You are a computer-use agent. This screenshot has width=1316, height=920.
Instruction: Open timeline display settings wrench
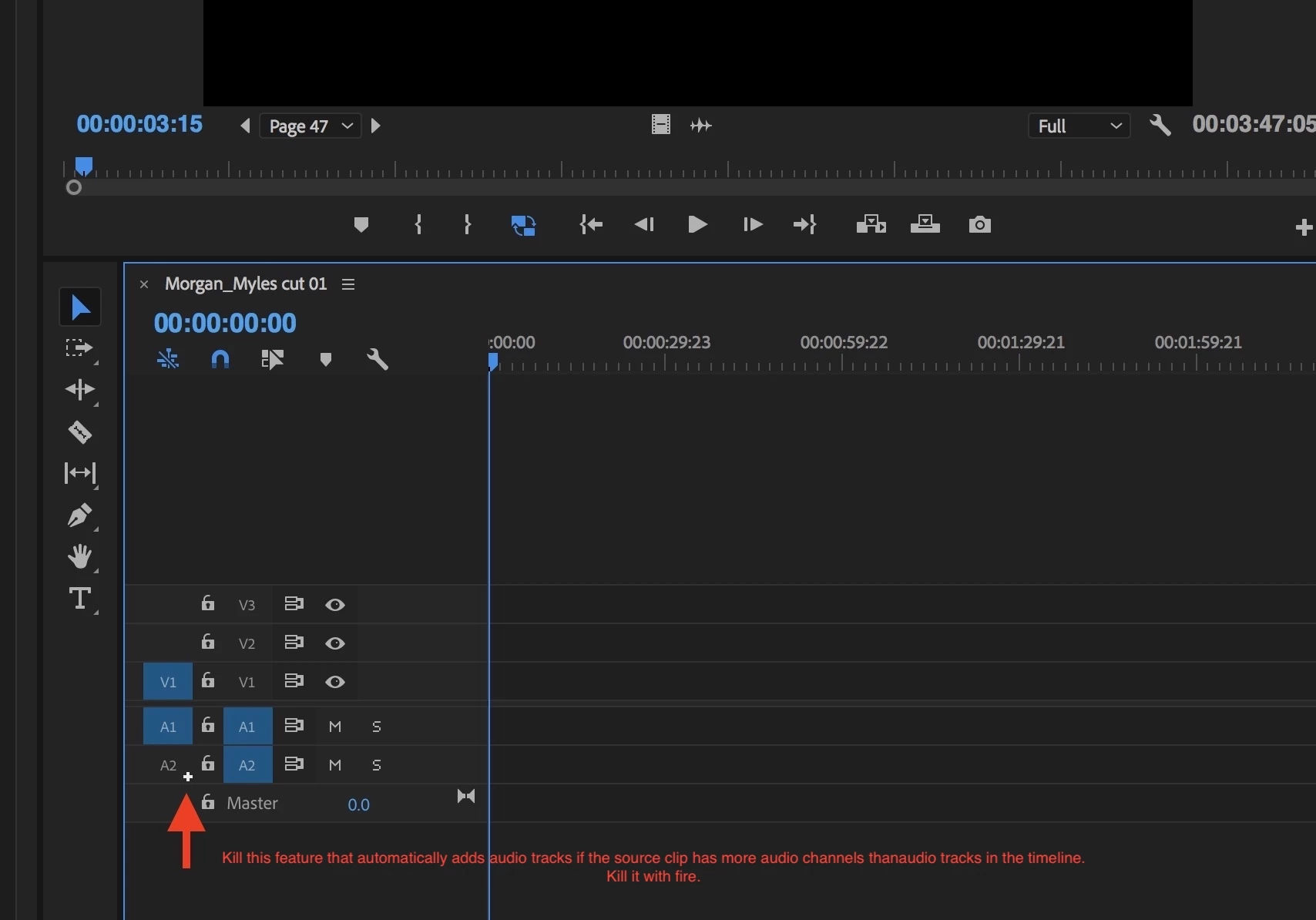click(378, 359)
